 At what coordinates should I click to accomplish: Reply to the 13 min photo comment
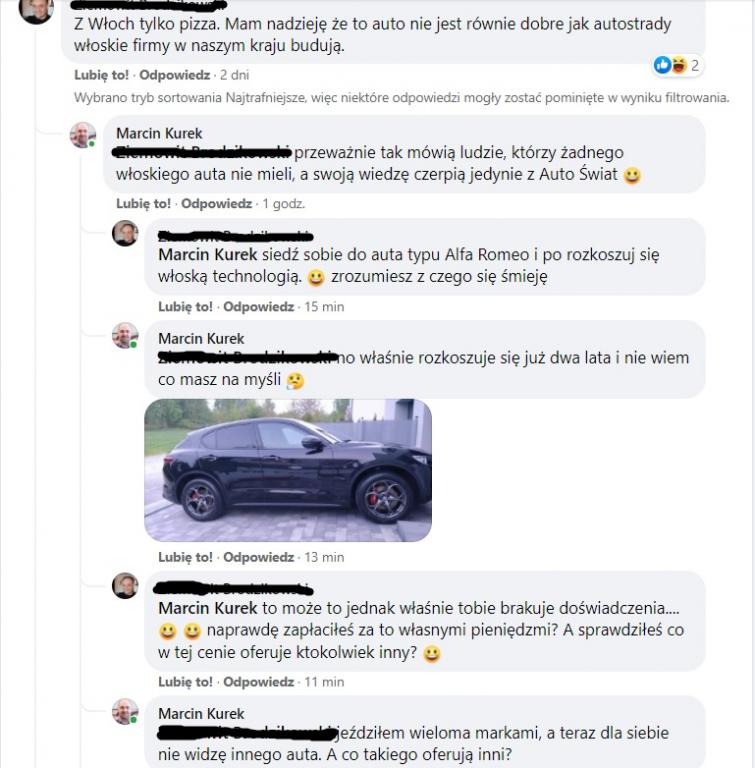[259, 557]
